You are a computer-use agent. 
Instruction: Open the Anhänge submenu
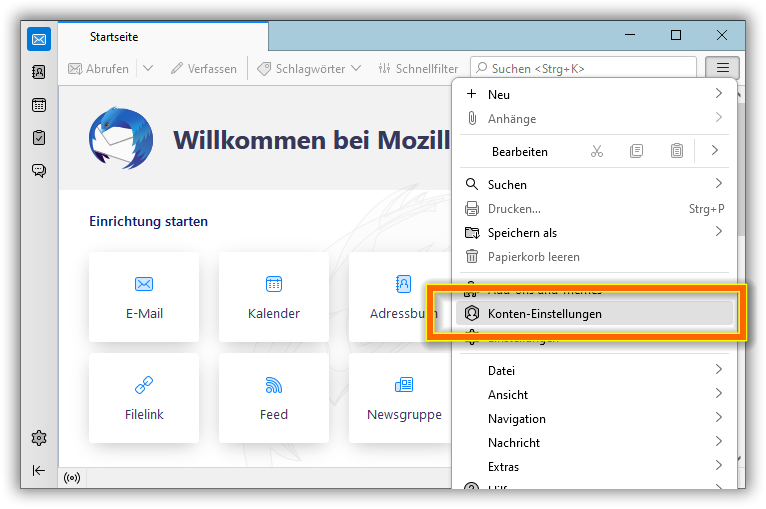pos(594,118)
